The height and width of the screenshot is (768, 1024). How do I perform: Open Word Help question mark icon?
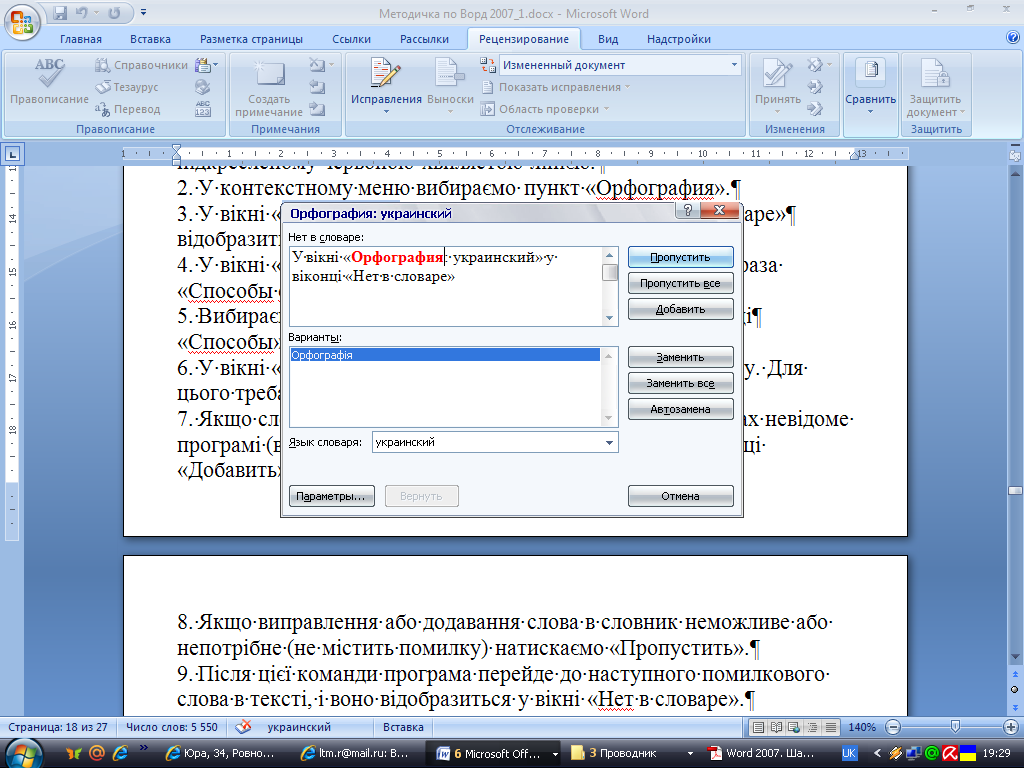[x=1013, y=38]
